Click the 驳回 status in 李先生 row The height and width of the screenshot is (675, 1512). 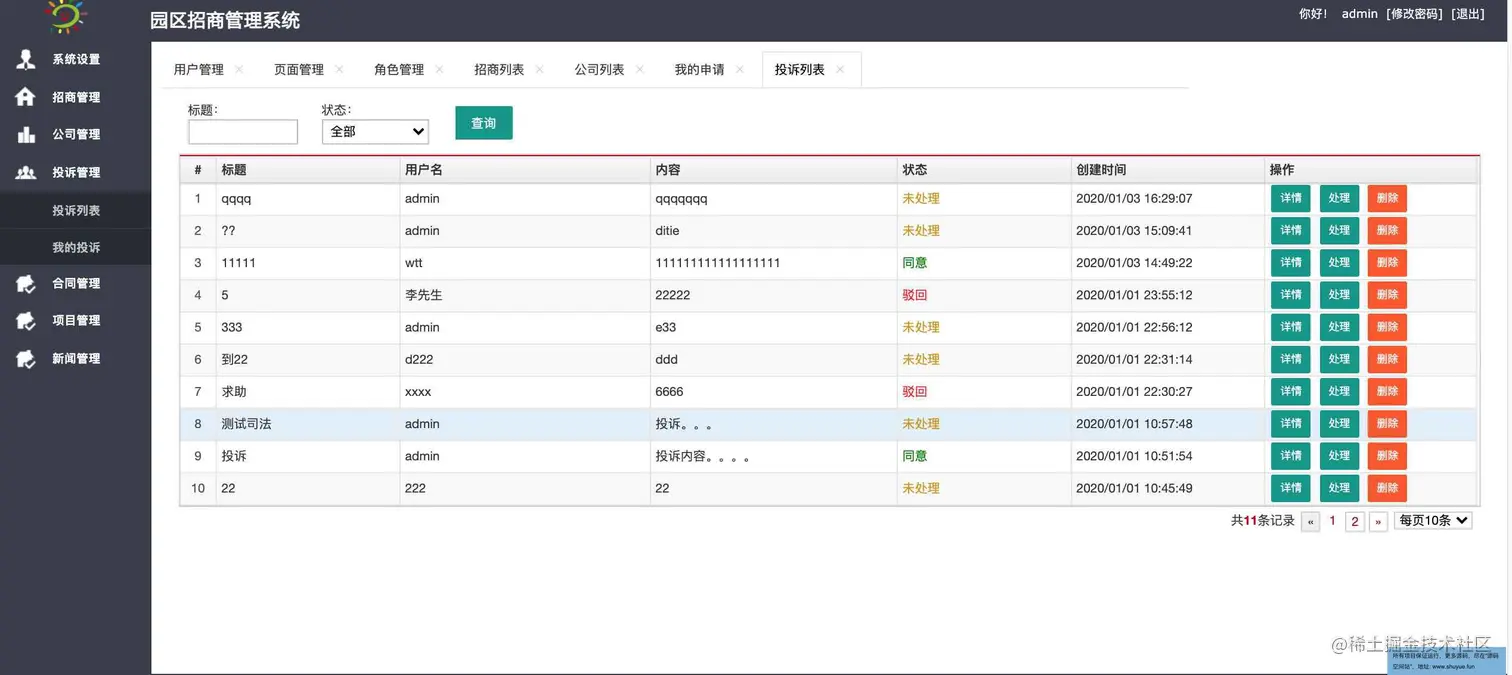(915, 295)
